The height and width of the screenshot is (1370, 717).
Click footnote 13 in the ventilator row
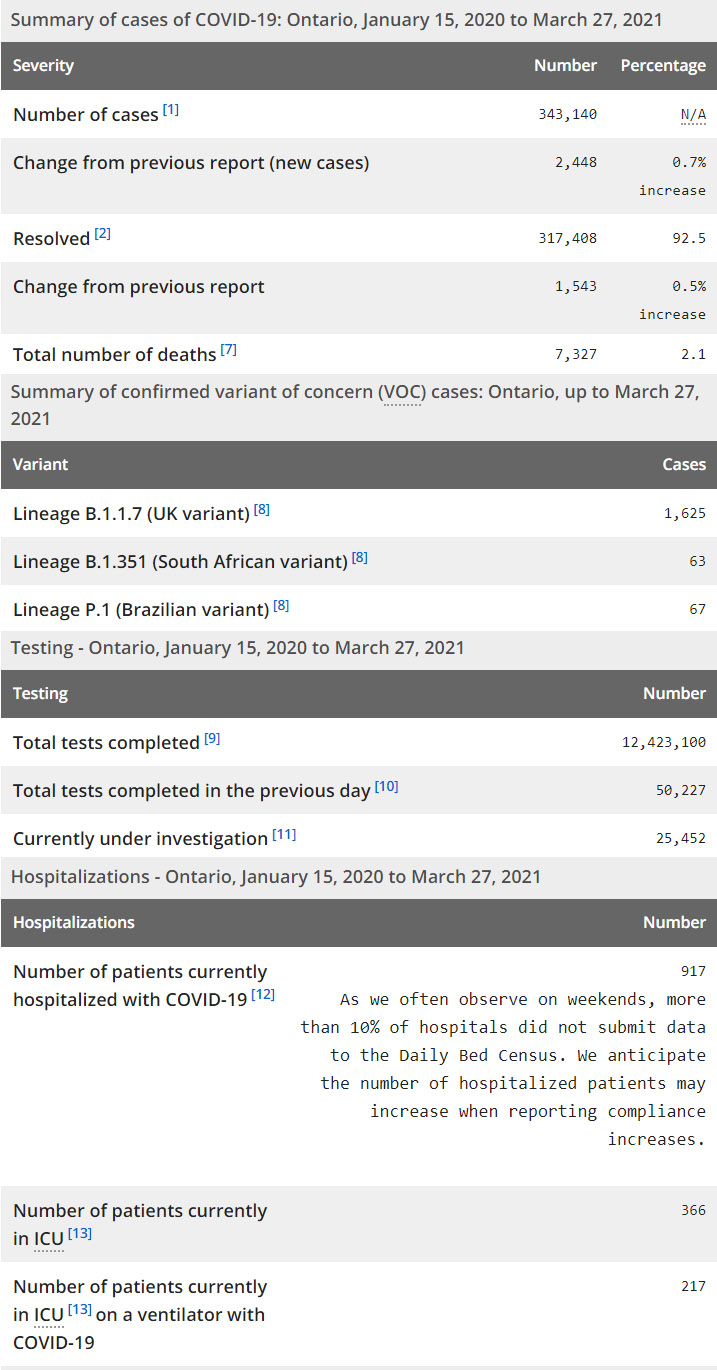click(x=80, y=1310)
